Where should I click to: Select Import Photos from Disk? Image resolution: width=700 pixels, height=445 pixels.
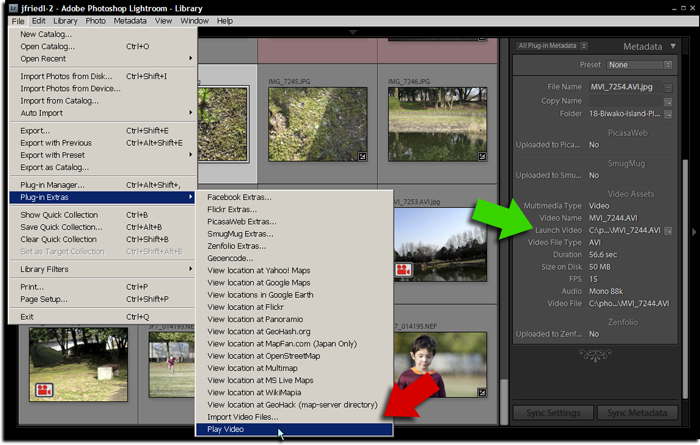coord(102,76)
